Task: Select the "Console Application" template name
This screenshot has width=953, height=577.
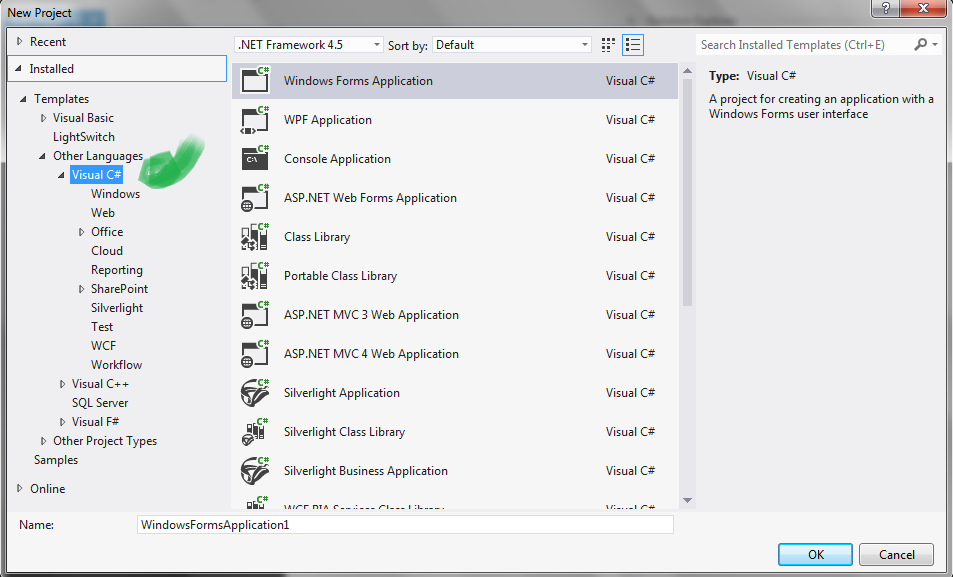Action: pyautogui.click(x=337, y=159)
